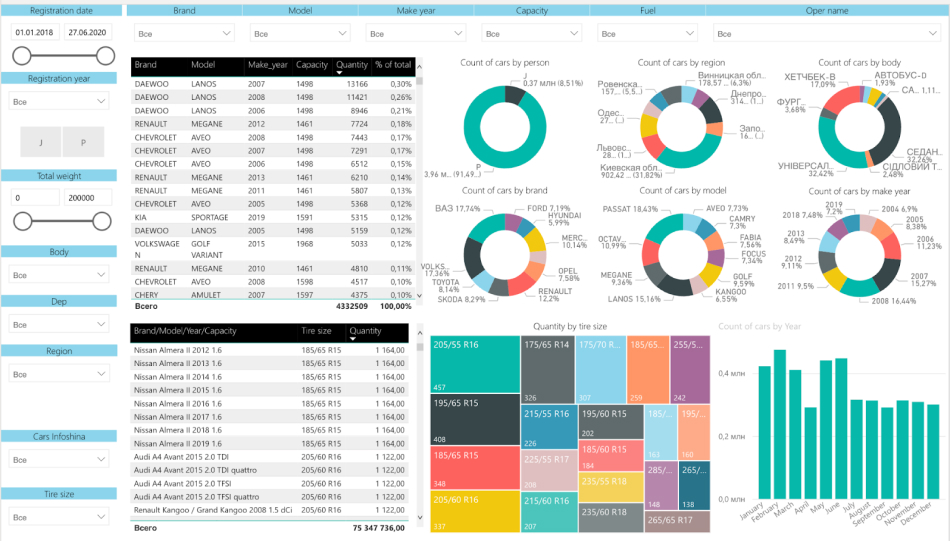Screen dimensions: 950x541
Task: Select the 205/60 R16 yellow treemap tile
Action: coord(475,511)
